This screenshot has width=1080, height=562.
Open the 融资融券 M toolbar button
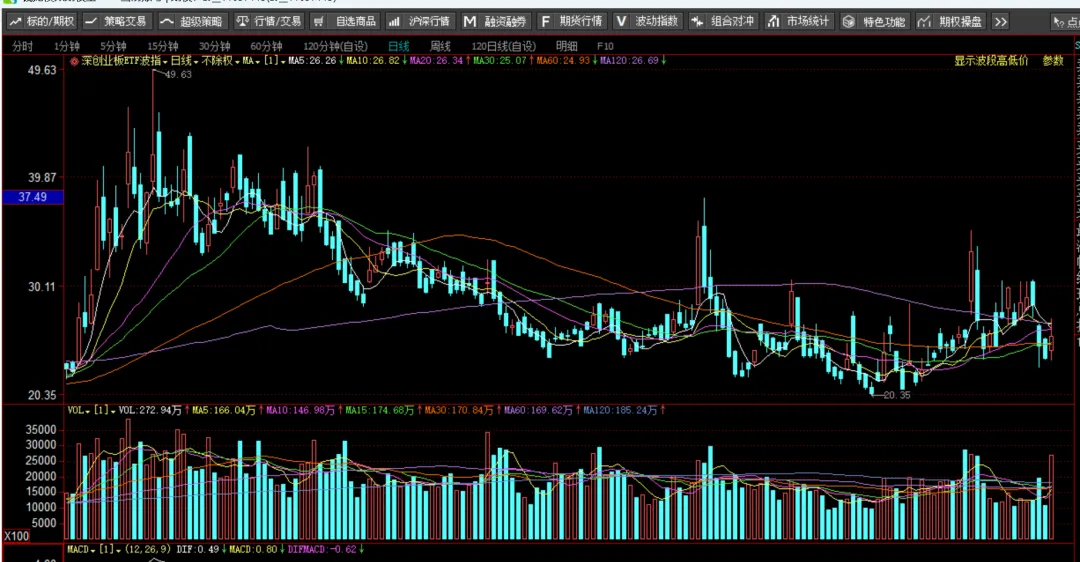click(495, 21)
